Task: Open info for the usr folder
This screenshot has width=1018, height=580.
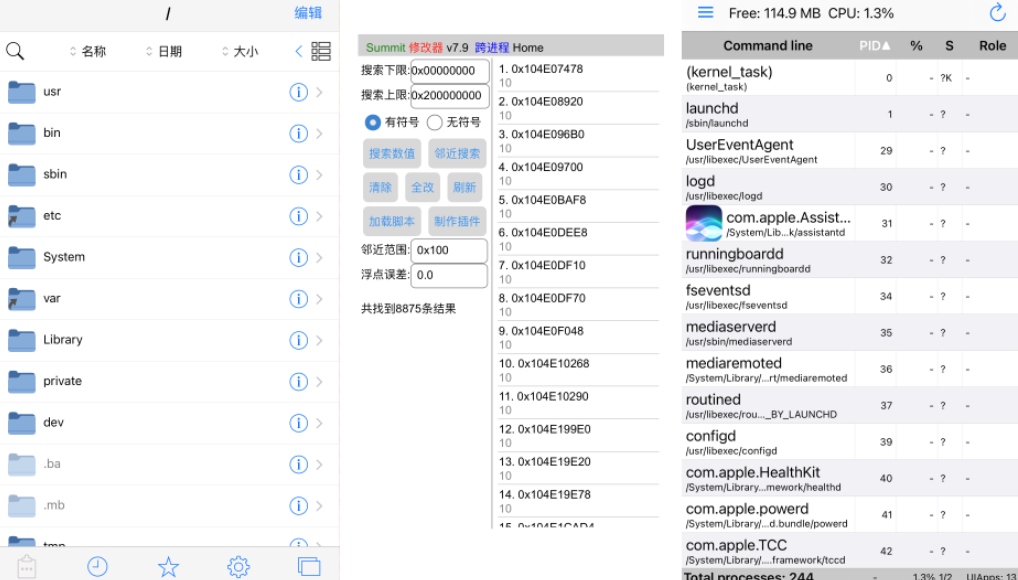Action: (298, 92)
